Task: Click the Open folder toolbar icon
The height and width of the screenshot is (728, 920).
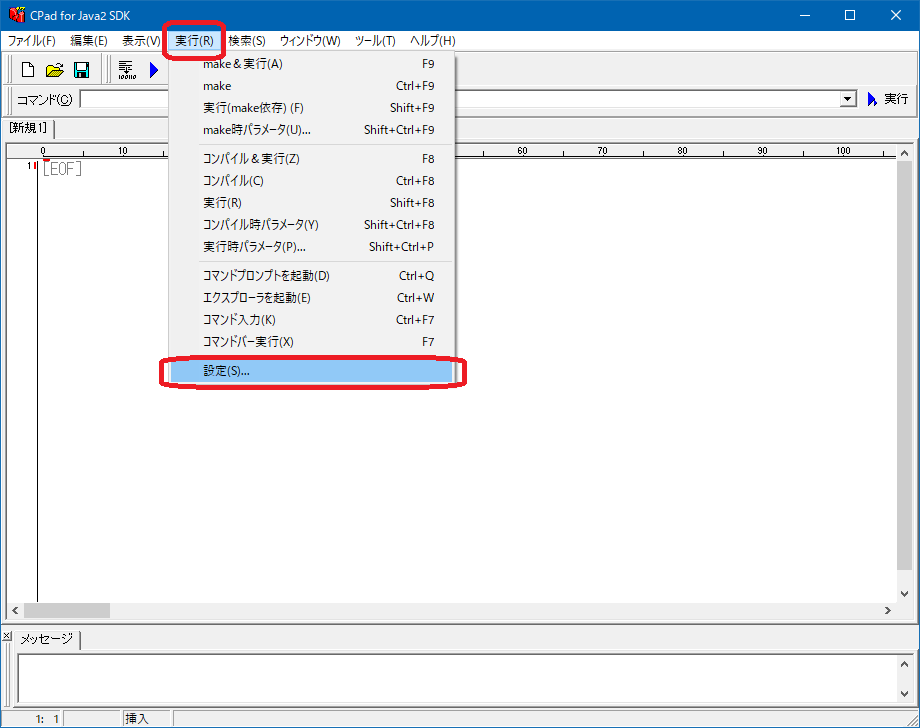Action: click(55, 70)
